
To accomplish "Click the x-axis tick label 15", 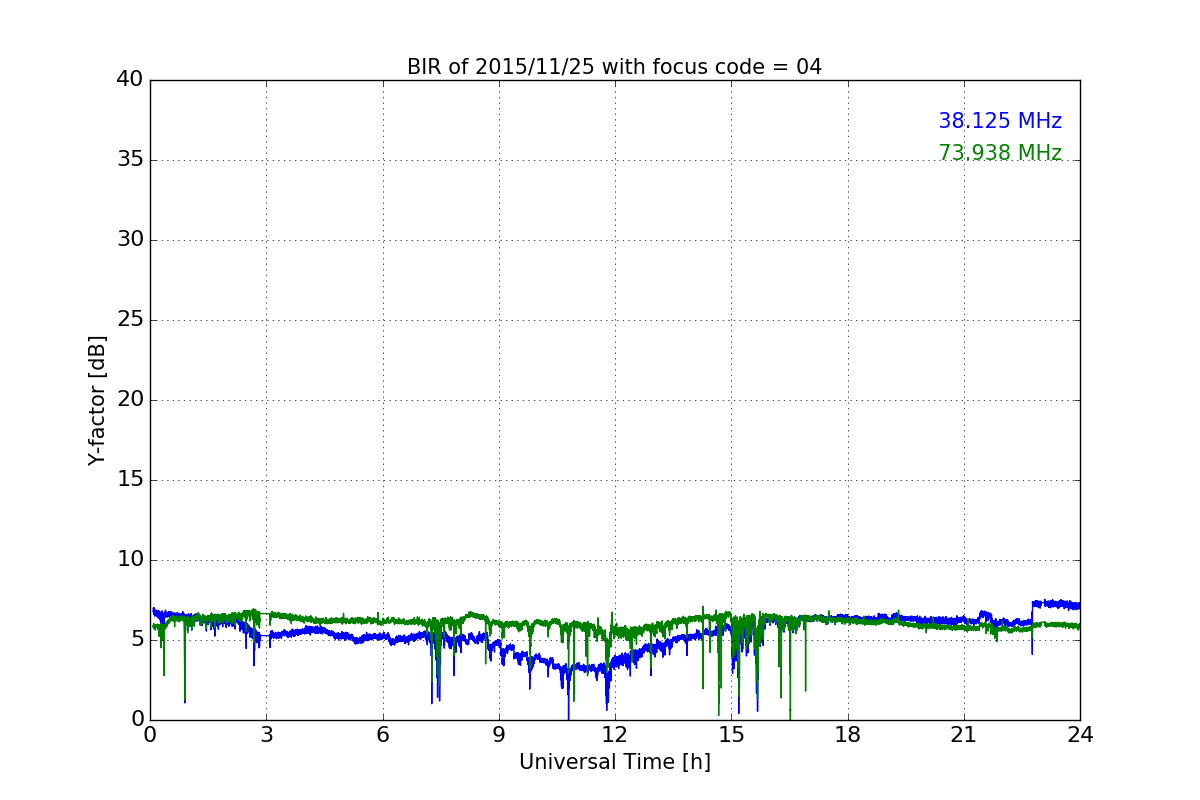I will 731,735.
